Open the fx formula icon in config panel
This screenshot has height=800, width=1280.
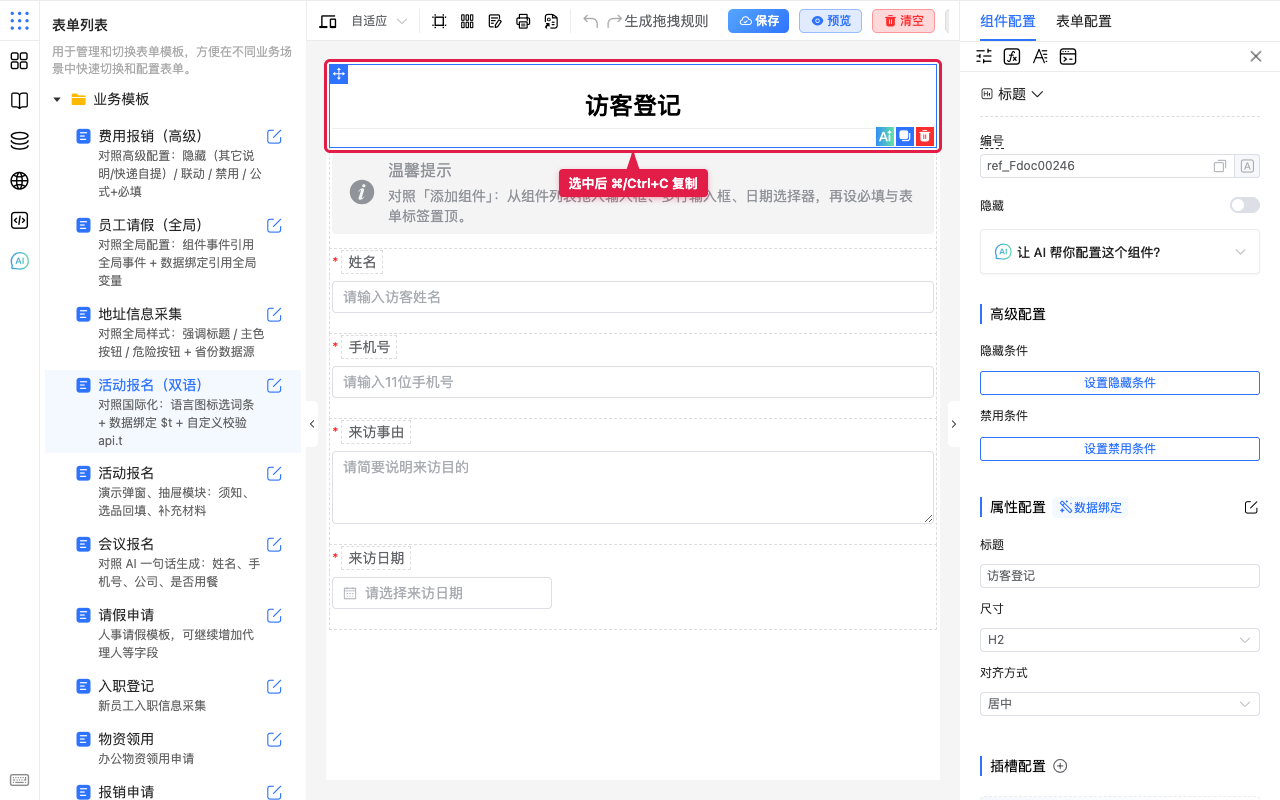pos(1012,56)
